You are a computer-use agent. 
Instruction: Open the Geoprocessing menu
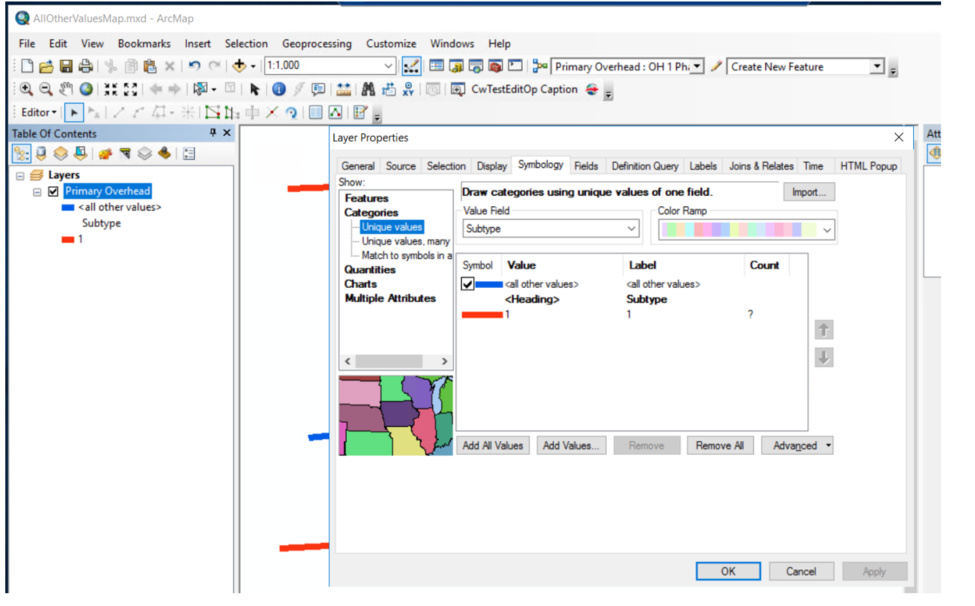click(317, 44)
